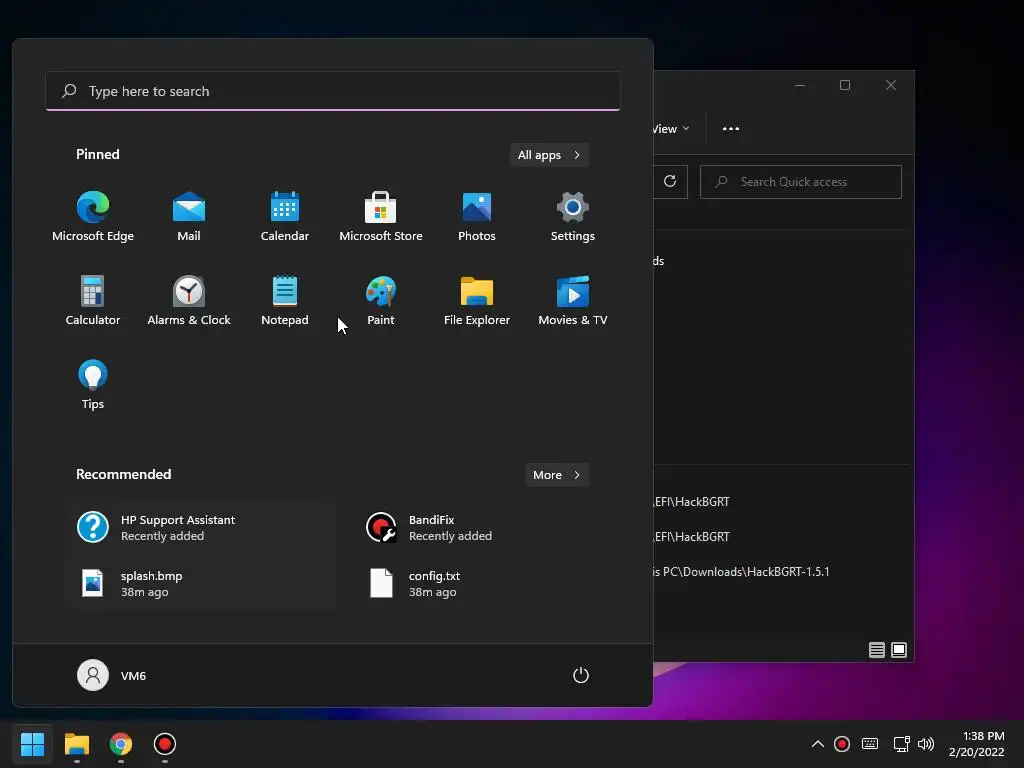Click the Windows Start button on taskbar
1024x768 pixels.
32,744
